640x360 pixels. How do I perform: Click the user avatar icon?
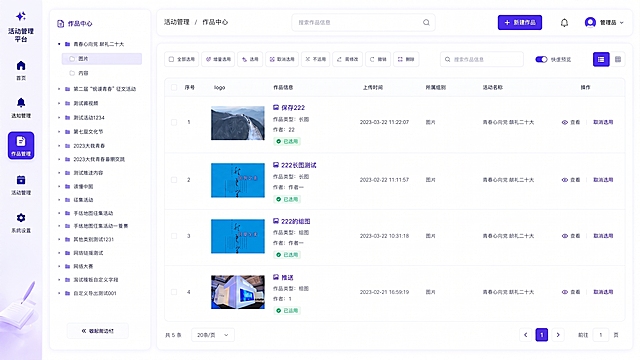590,22
